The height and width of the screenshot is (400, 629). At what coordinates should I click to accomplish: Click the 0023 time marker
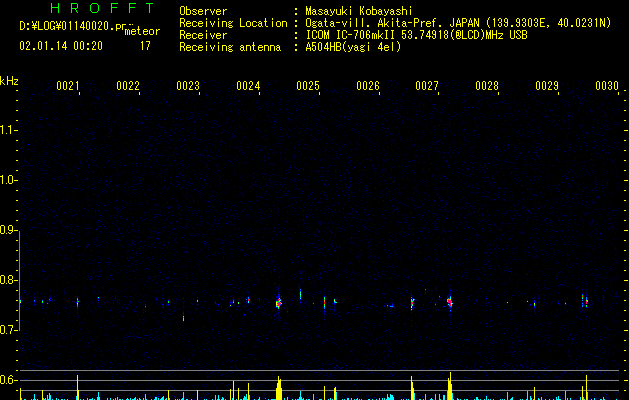(188, 86)
